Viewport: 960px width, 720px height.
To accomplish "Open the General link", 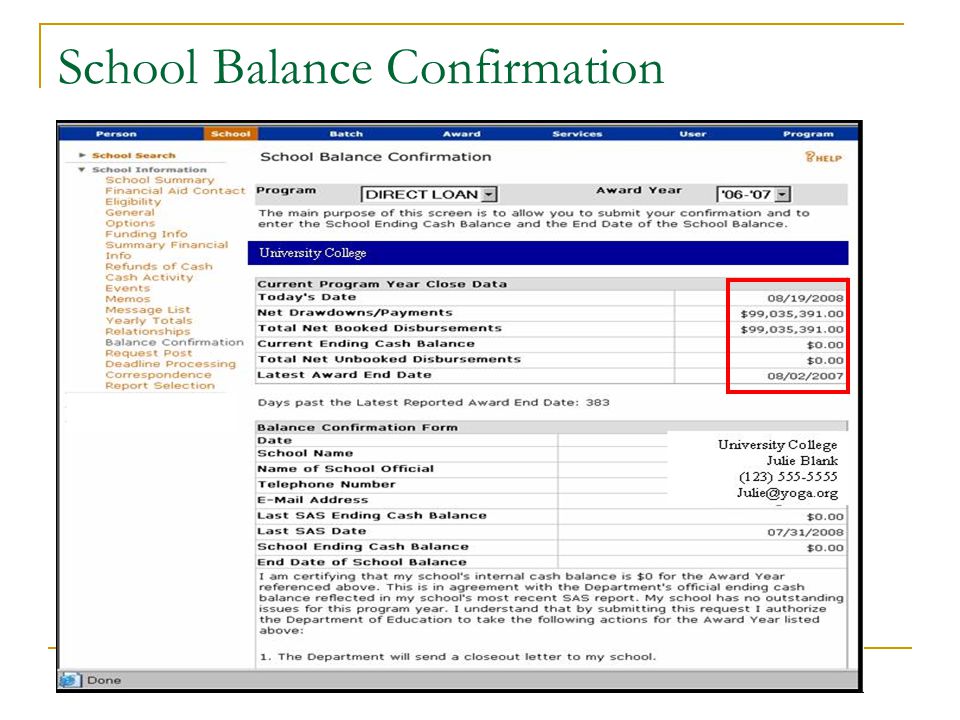I will point(130,212).
